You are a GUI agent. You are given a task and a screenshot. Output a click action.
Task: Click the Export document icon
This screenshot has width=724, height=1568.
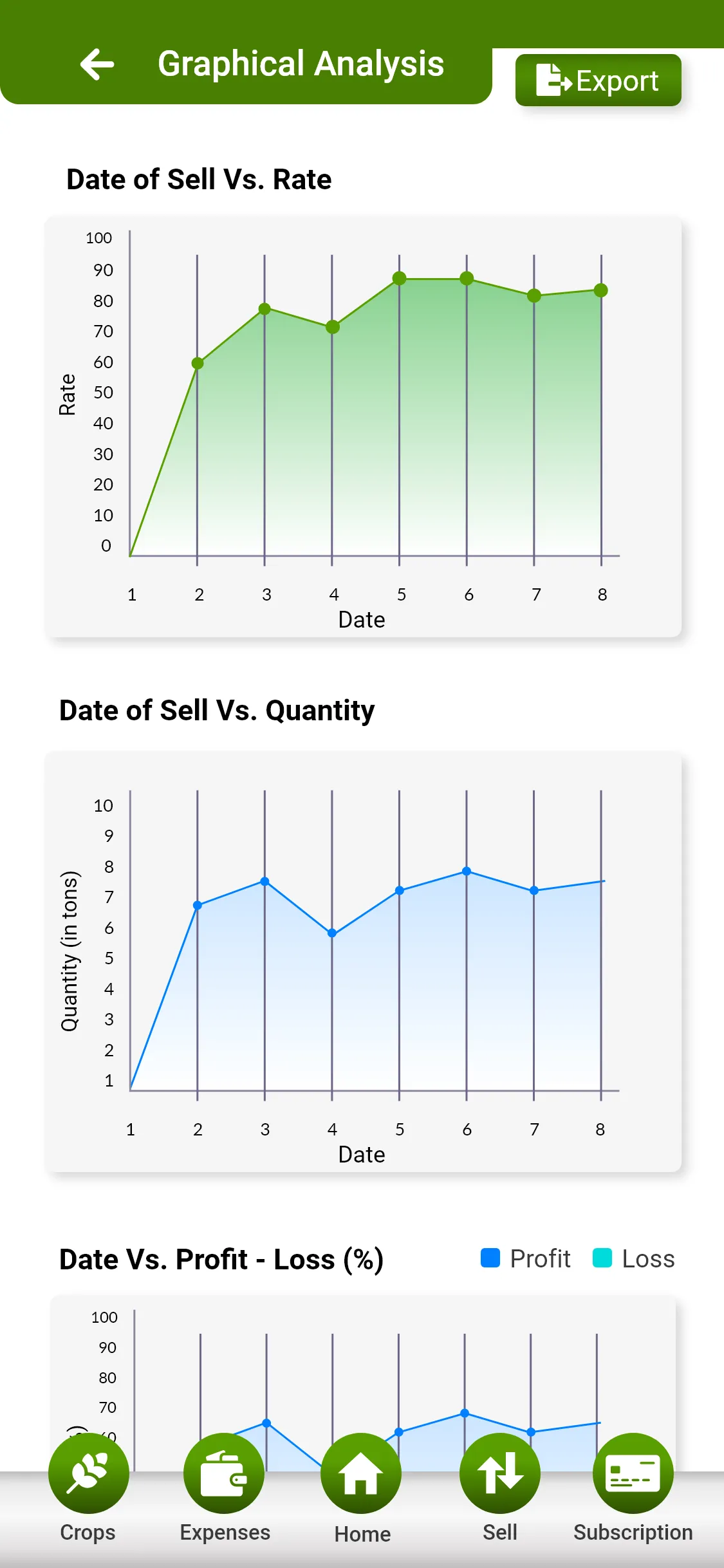[x=555, y=79]
